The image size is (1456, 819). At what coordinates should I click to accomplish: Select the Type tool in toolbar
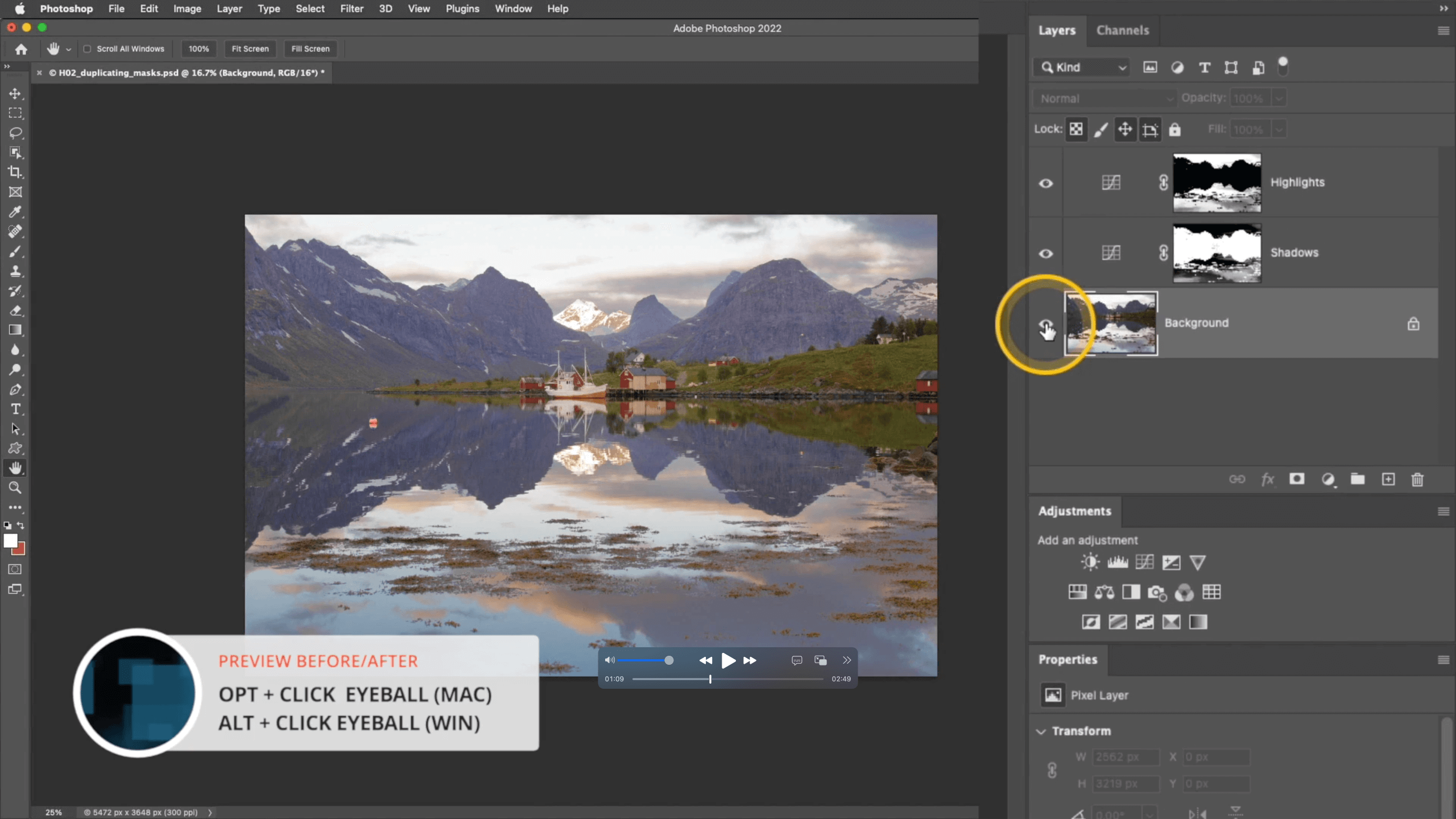click(x=15, y=409)
